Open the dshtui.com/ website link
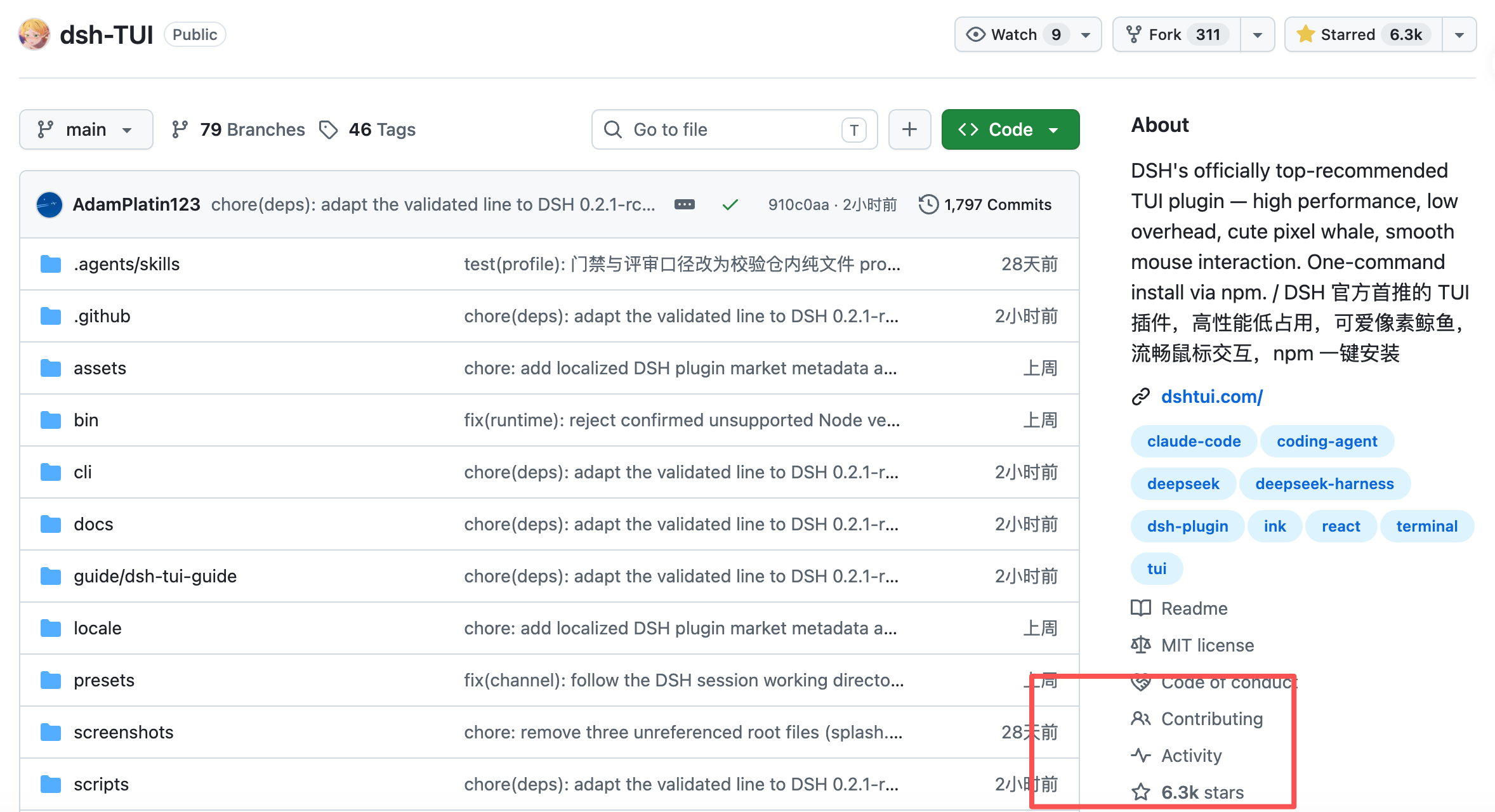The image size is (1495, 812). pos(1212,396)
